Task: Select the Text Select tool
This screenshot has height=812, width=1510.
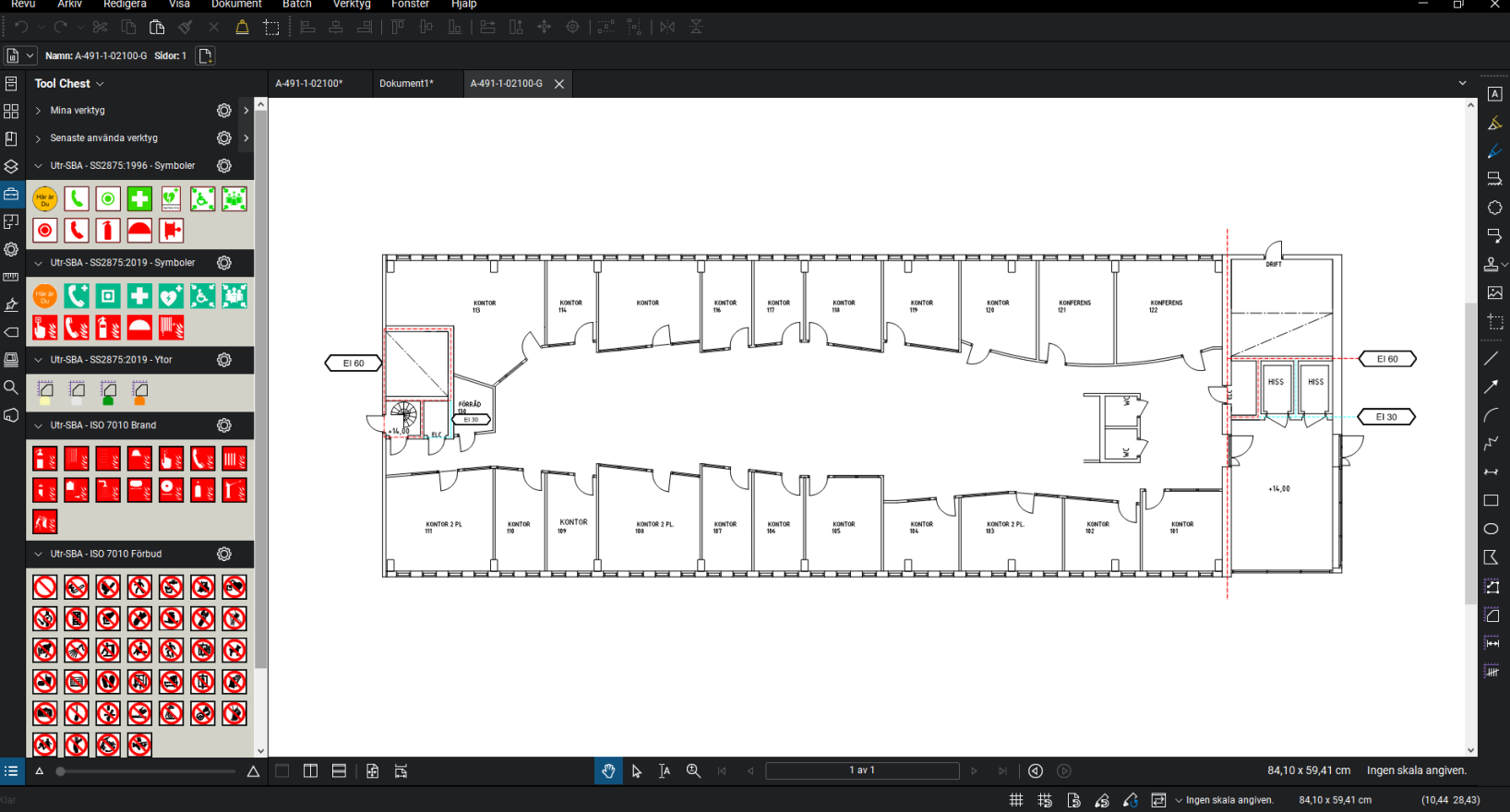Action: 665,771
